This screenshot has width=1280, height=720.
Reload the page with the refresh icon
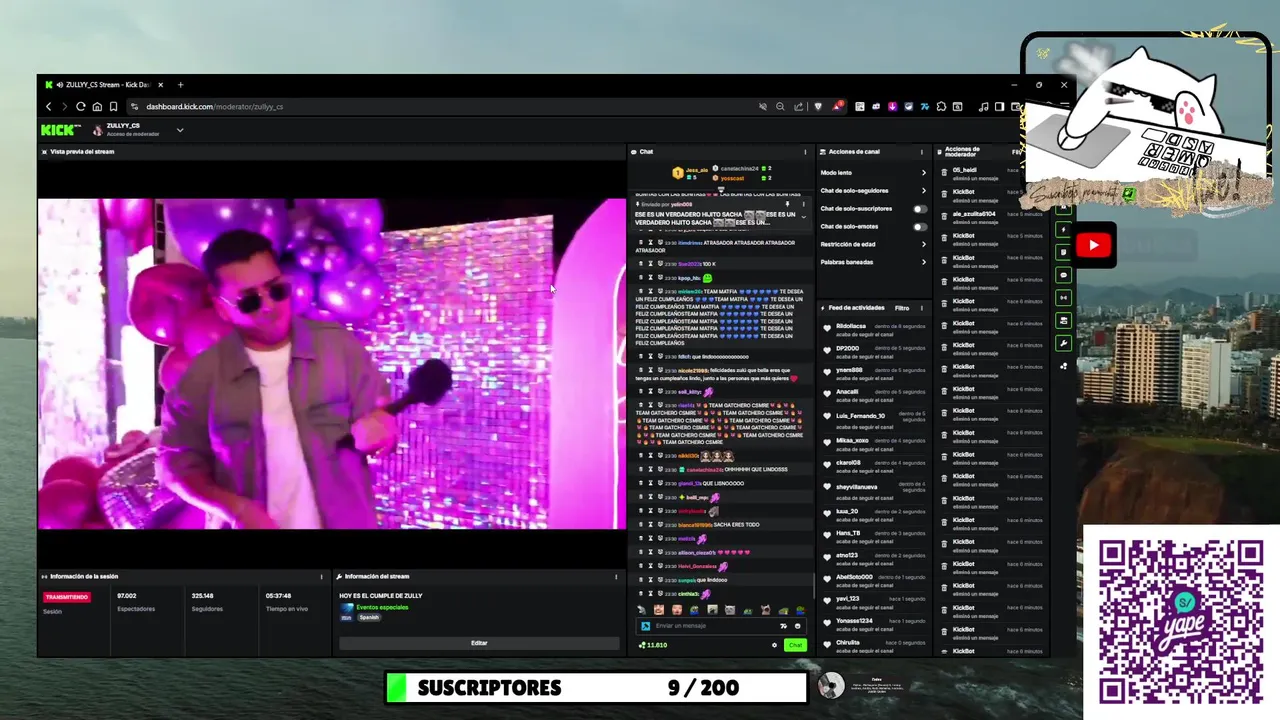81,107
